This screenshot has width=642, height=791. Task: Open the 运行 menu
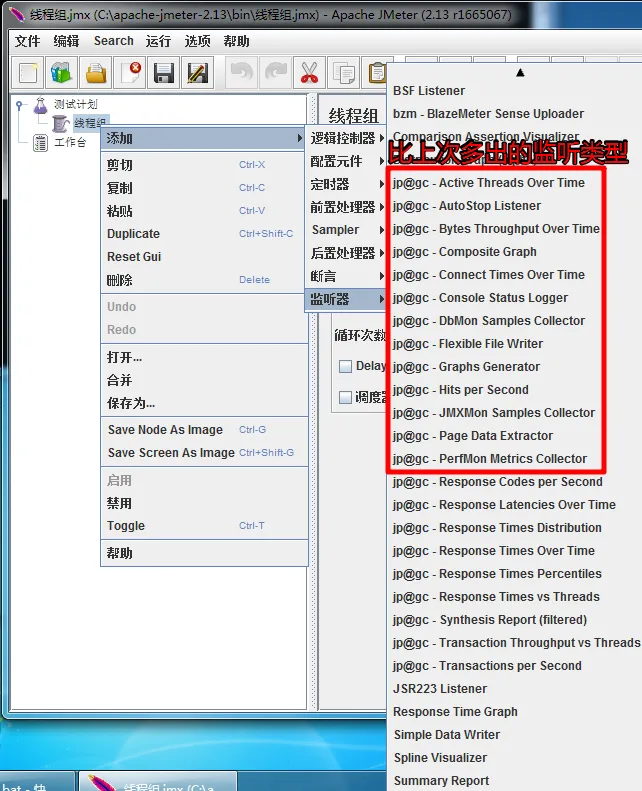click(x=158, y=41)
